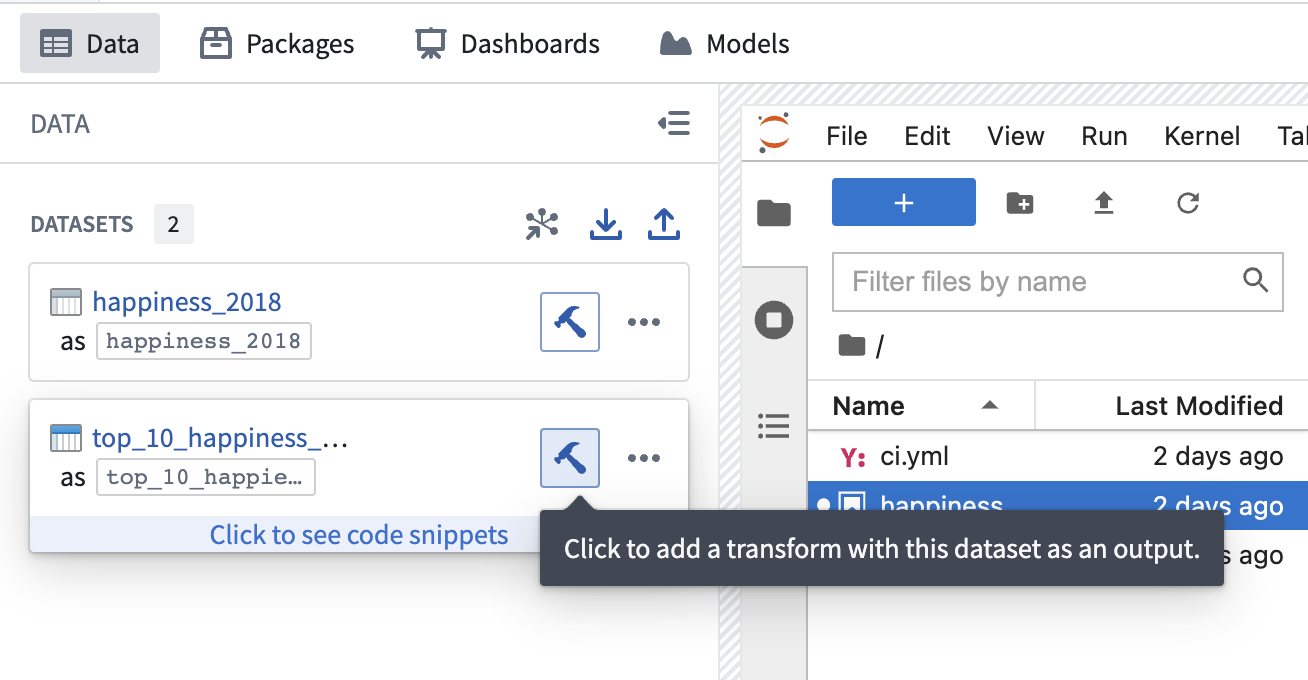Click the blue new launcher plus button
This screenshot has height=680, width=1308.
(904, 202)
